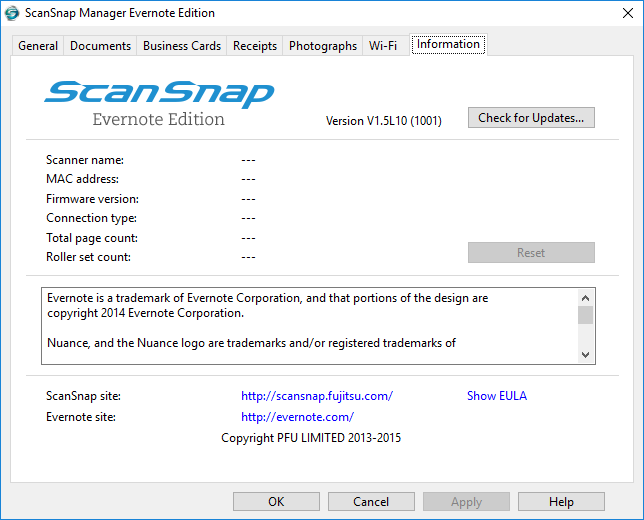This screenshot has height=520, width=644.
Task: Open the evernote.com link
Action: tap(297, 417)
